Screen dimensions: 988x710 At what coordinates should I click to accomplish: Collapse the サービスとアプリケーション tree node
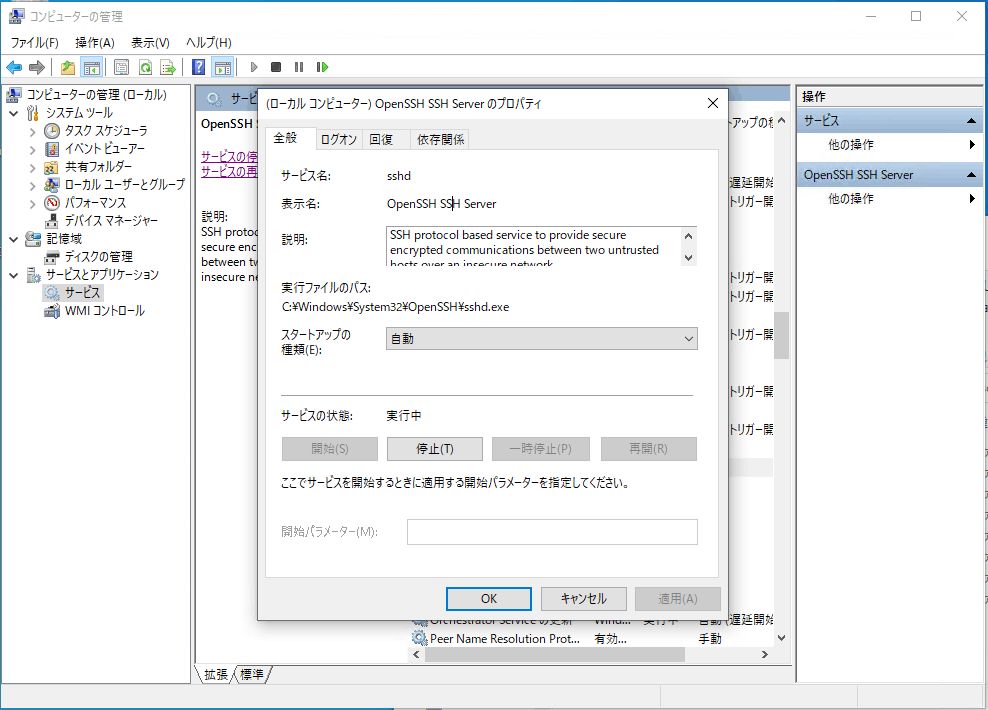coord(14,275)
